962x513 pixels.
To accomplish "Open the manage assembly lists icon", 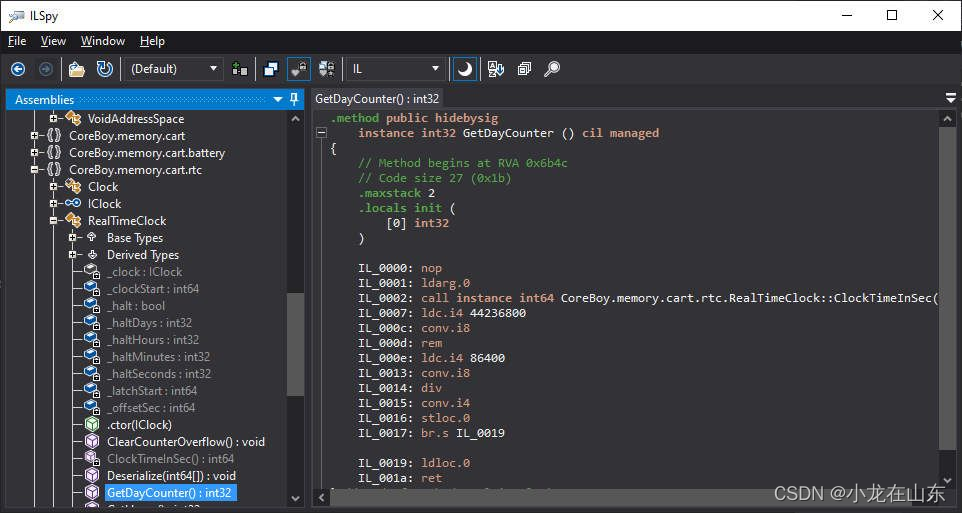I will pyautogui.click(x=240, y=69).
